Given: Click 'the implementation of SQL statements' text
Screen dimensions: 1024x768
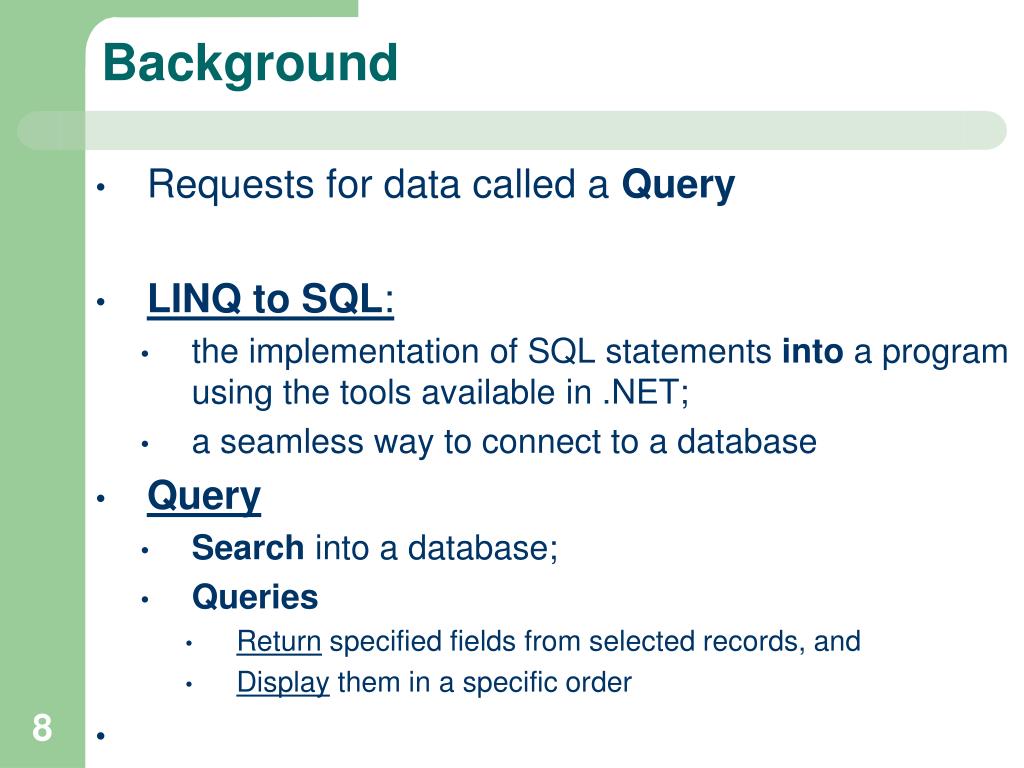Looking at the screenshot, I should (482, 352).
